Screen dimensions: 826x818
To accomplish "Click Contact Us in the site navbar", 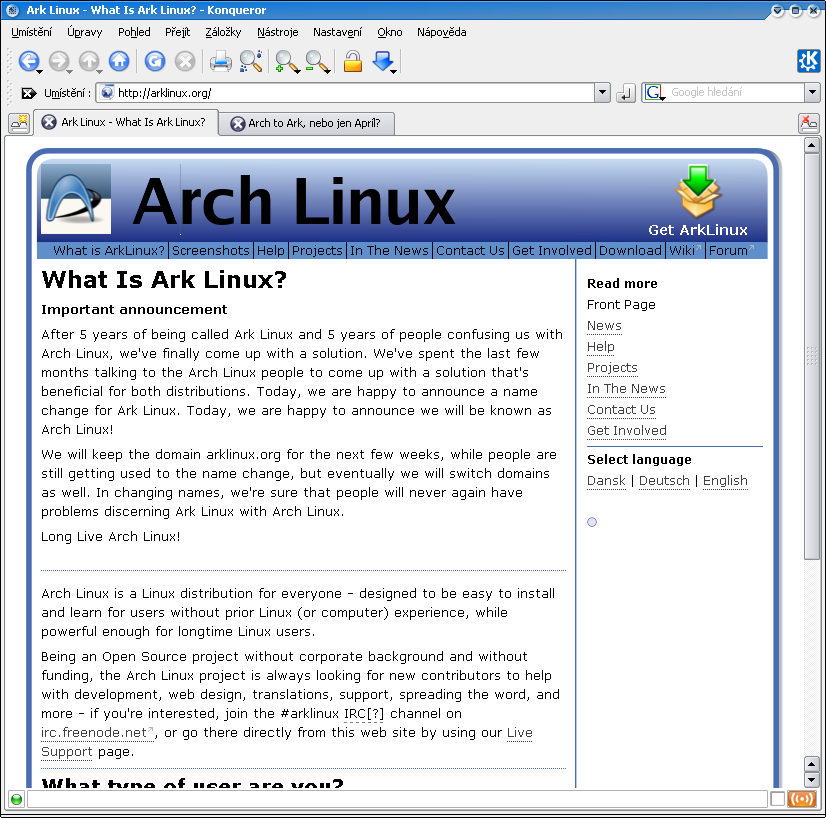I will pos(470,251).
